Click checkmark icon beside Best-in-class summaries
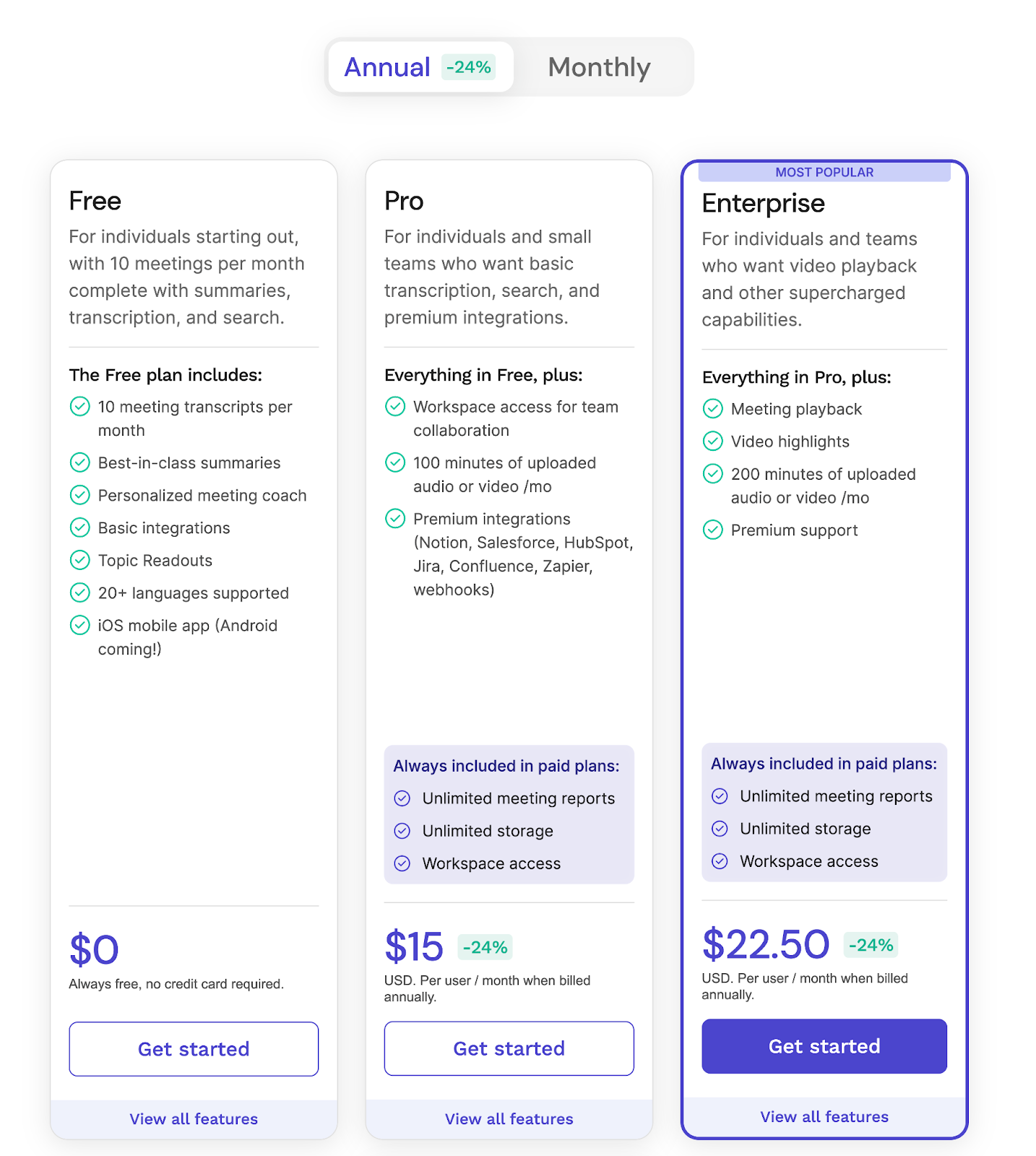The height and width of the screenshot is (1156, 1036). (79, 462)
